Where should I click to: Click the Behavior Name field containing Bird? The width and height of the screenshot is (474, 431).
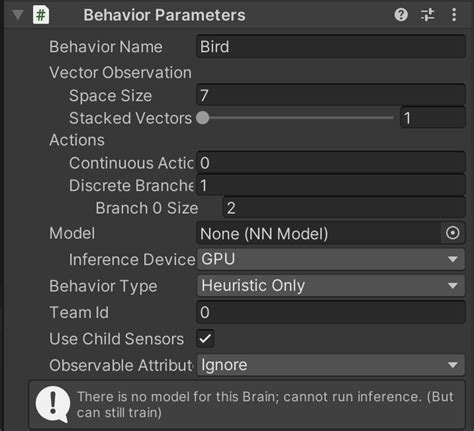click(331, 47)
